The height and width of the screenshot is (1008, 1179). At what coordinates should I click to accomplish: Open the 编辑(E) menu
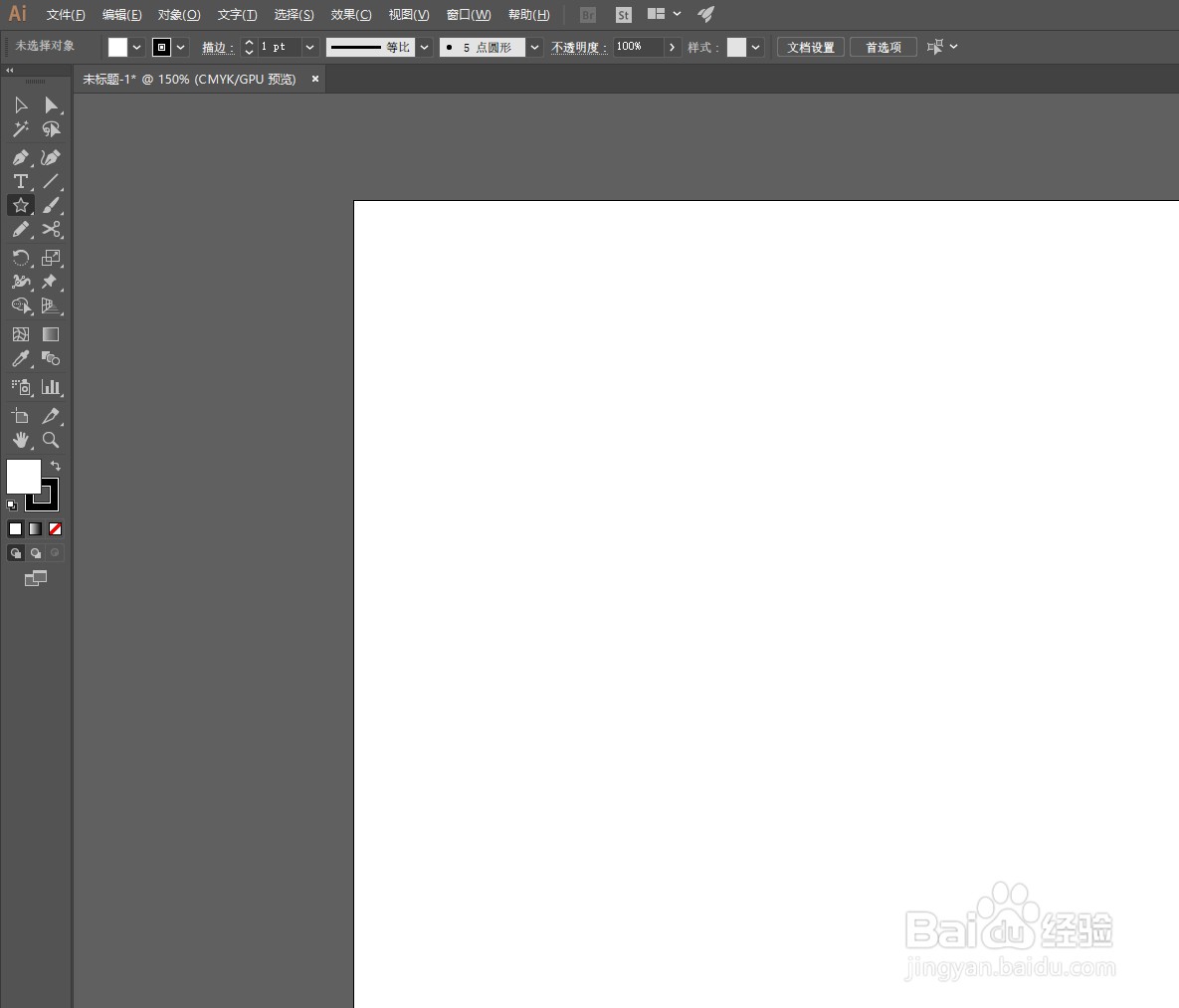click(121, 15)
